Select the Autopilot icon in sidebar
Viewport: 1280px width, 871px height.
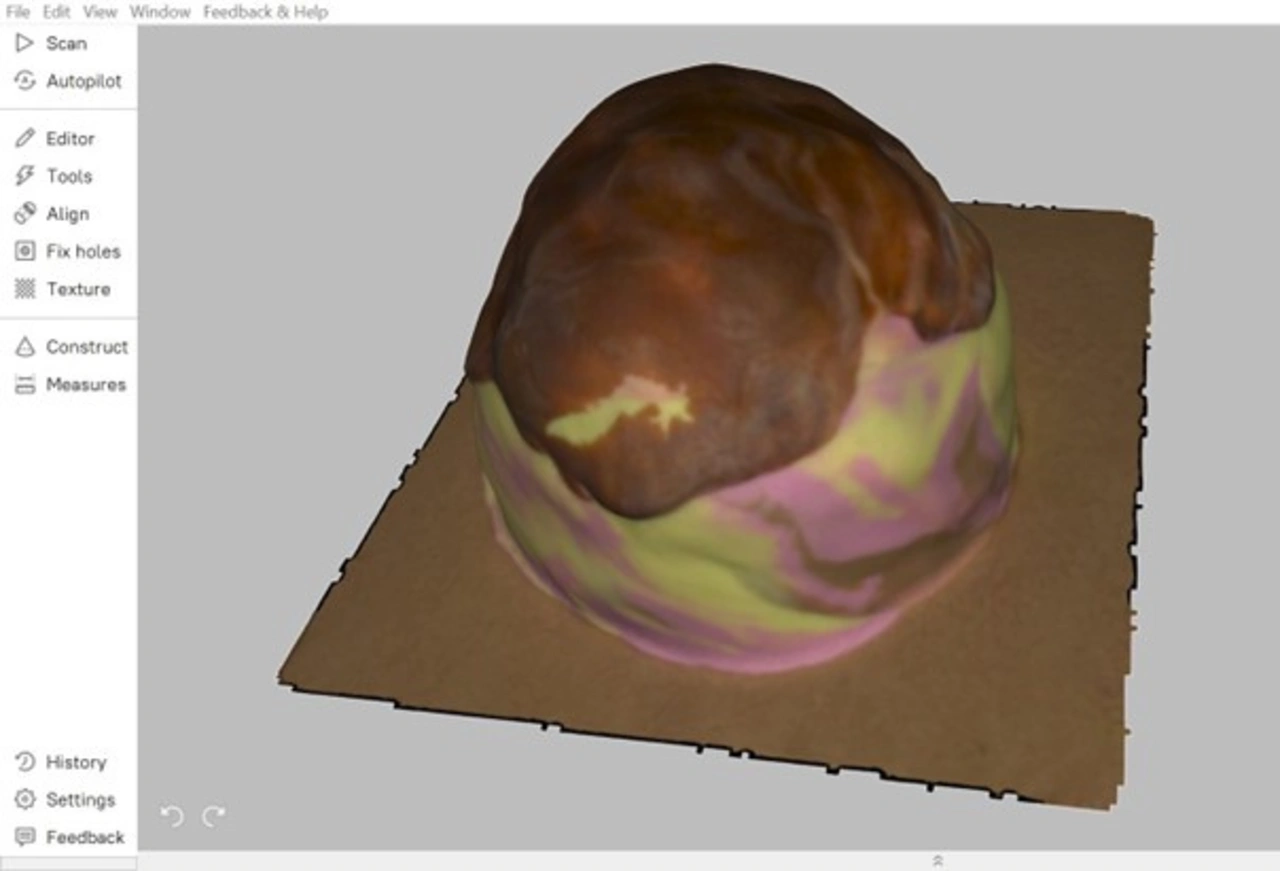[x=25, y=81]
